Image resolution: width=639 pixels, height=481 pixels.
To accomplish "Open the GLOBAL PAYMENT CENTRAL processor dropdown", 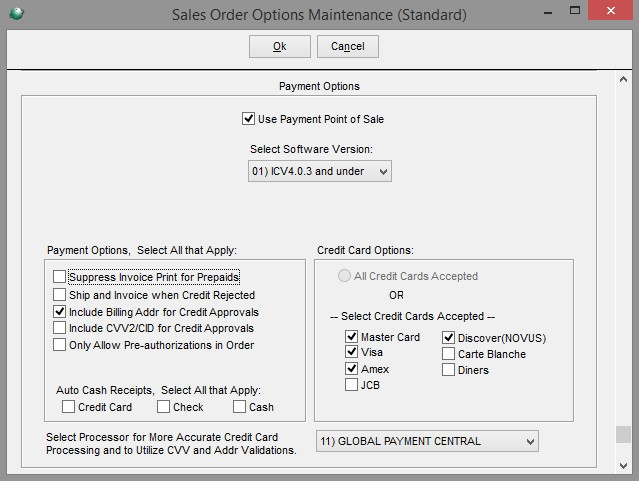I will (427, 441).
